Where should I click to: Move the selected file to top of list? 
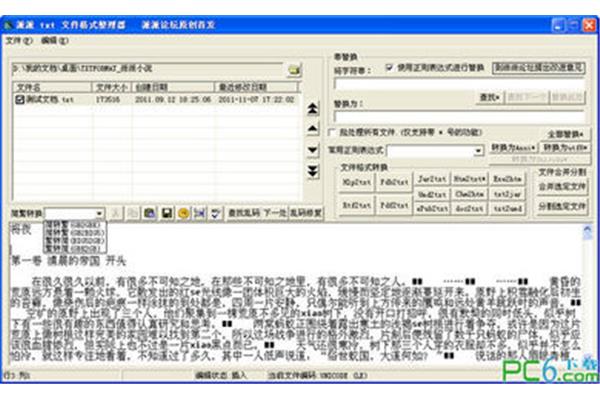313,109
